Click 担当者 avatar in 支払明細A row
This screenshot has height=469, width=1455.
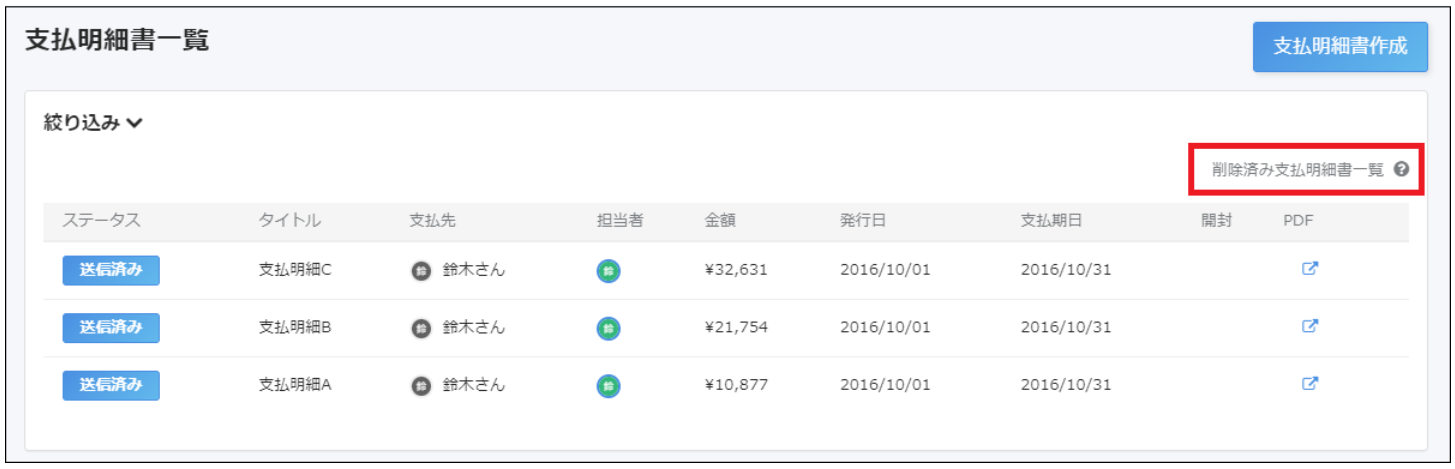tap(608, 385)
